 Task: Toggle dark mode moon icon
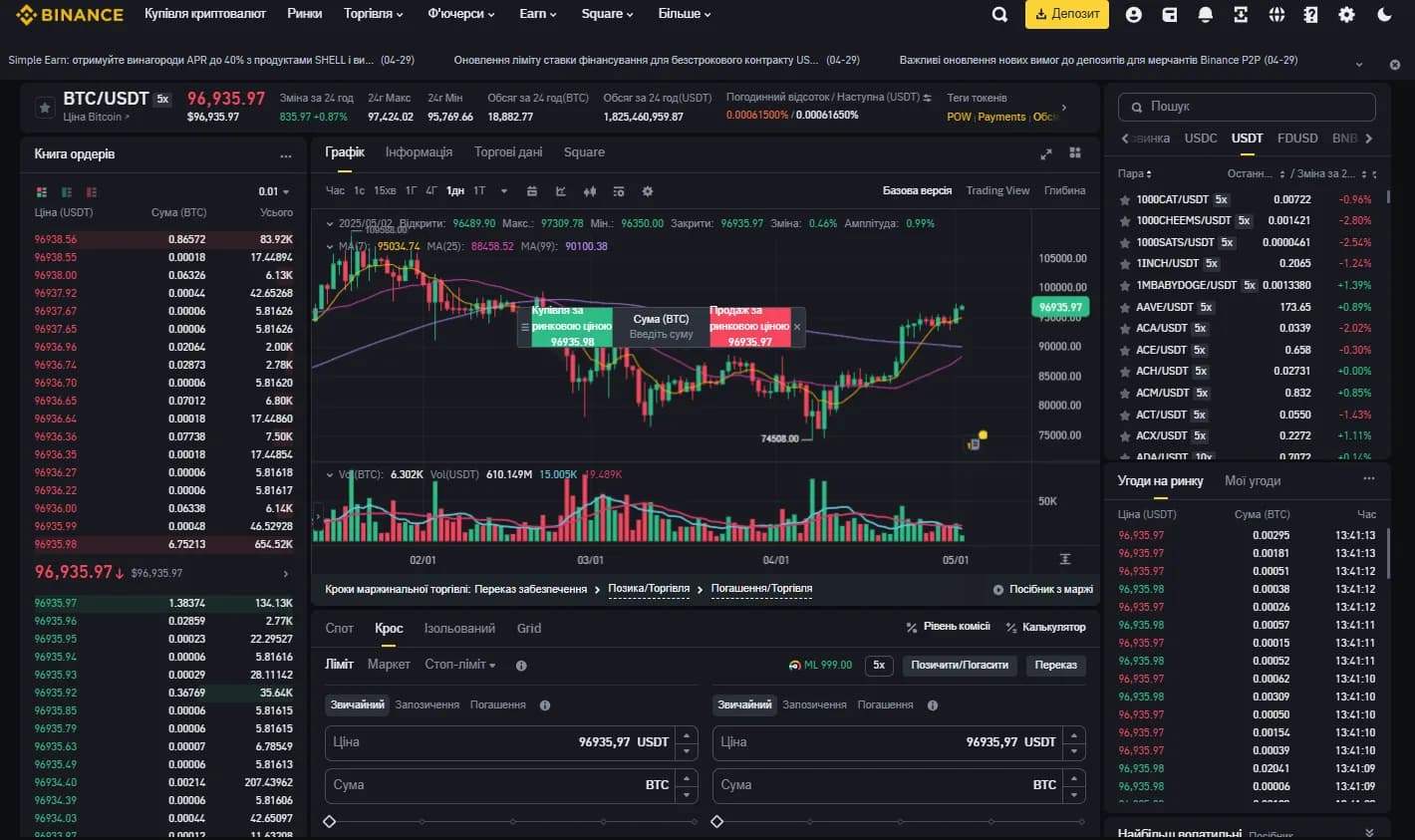click(1384, 14)
